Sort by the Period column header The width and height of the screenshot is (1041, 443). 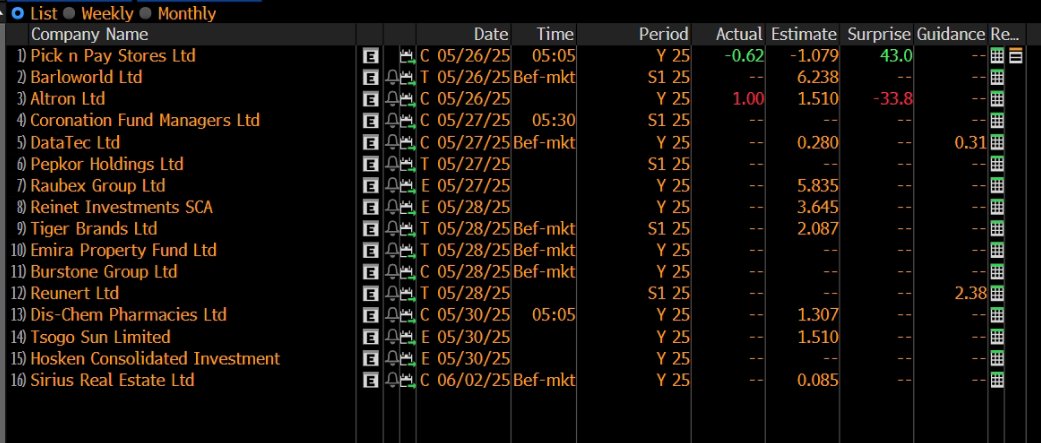664,34
